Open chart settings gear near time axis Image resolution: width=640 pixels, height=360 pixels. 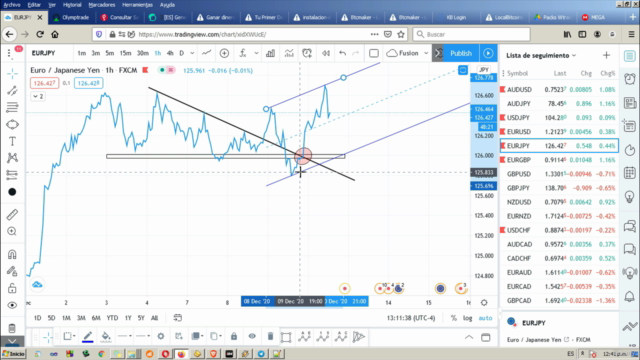(x=484, y=302)
